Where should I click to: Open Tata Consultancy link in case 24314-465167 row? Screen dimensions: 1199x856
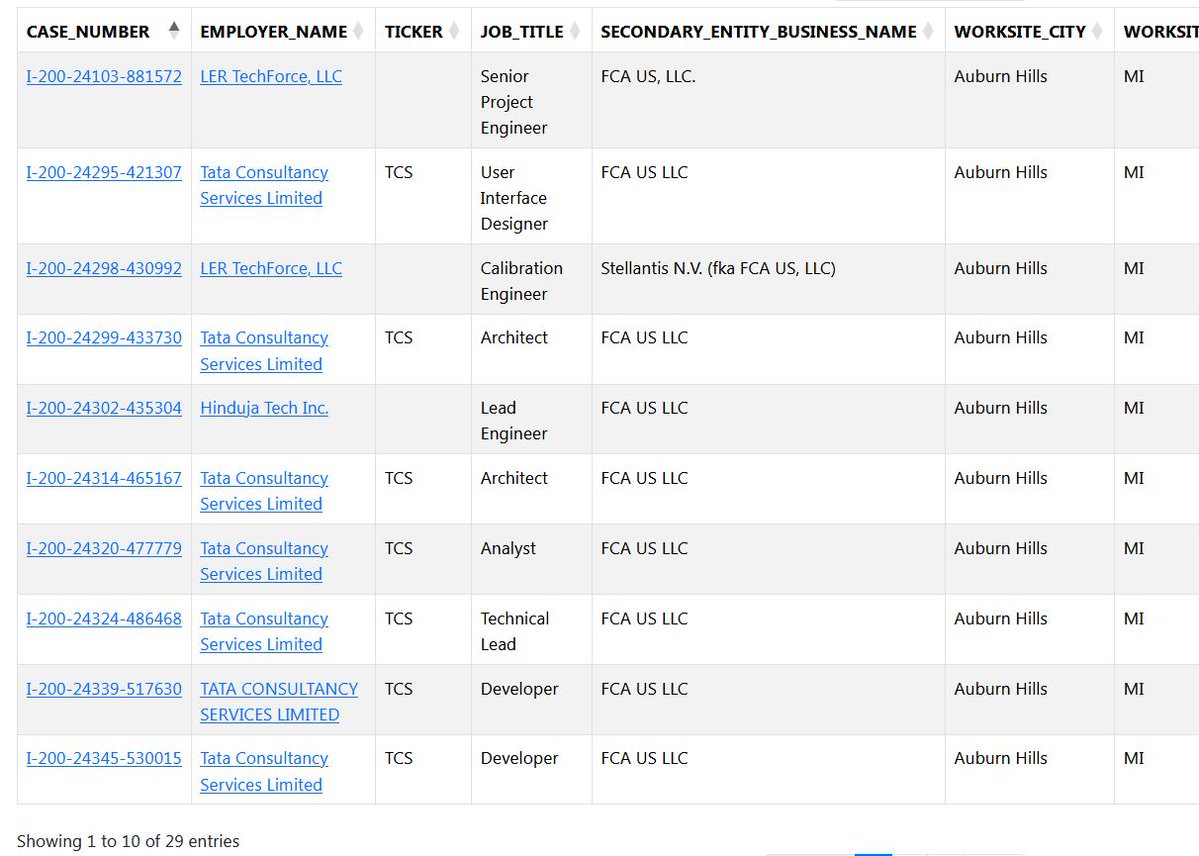(x=264, y=491)
